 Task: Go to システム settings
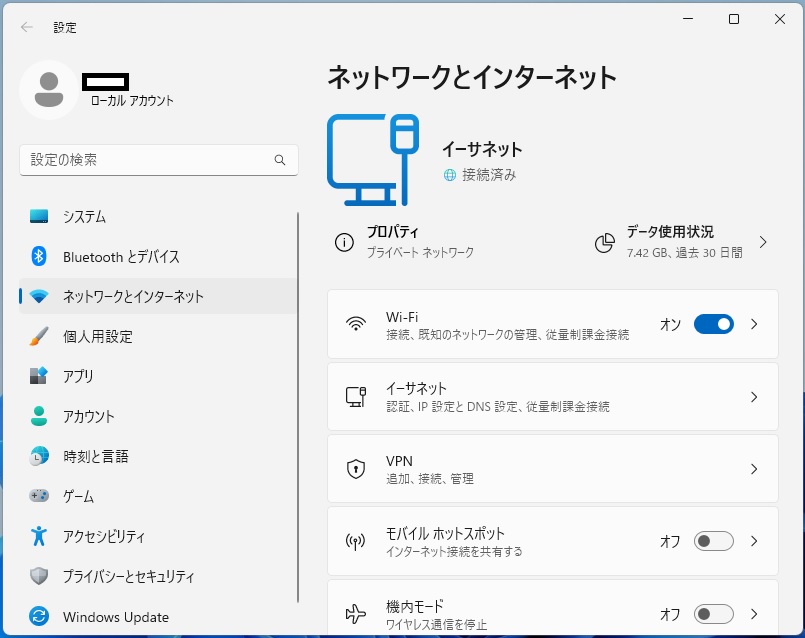pyautogui.click(x=158, y=216)
